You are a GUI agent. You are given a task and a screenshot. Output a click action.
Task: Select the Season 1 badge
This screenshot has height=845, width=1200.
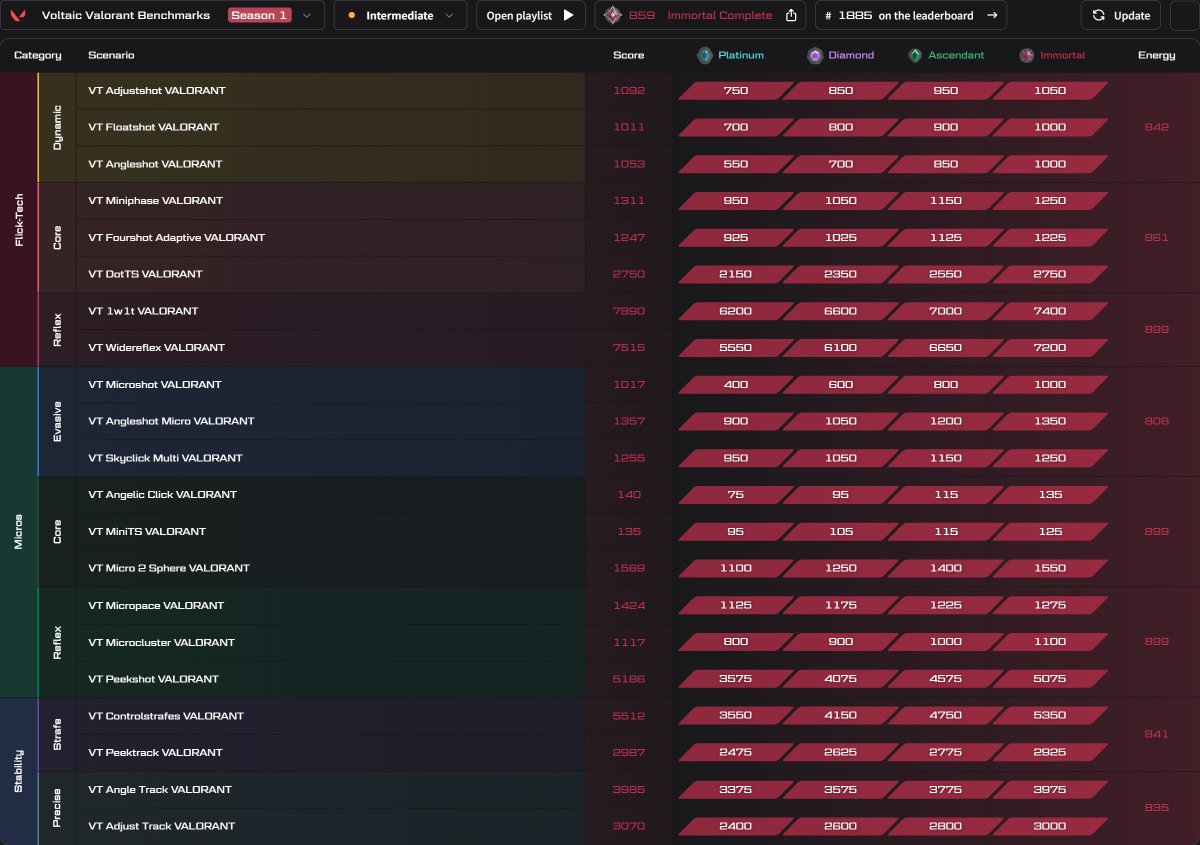pos(260,15)
